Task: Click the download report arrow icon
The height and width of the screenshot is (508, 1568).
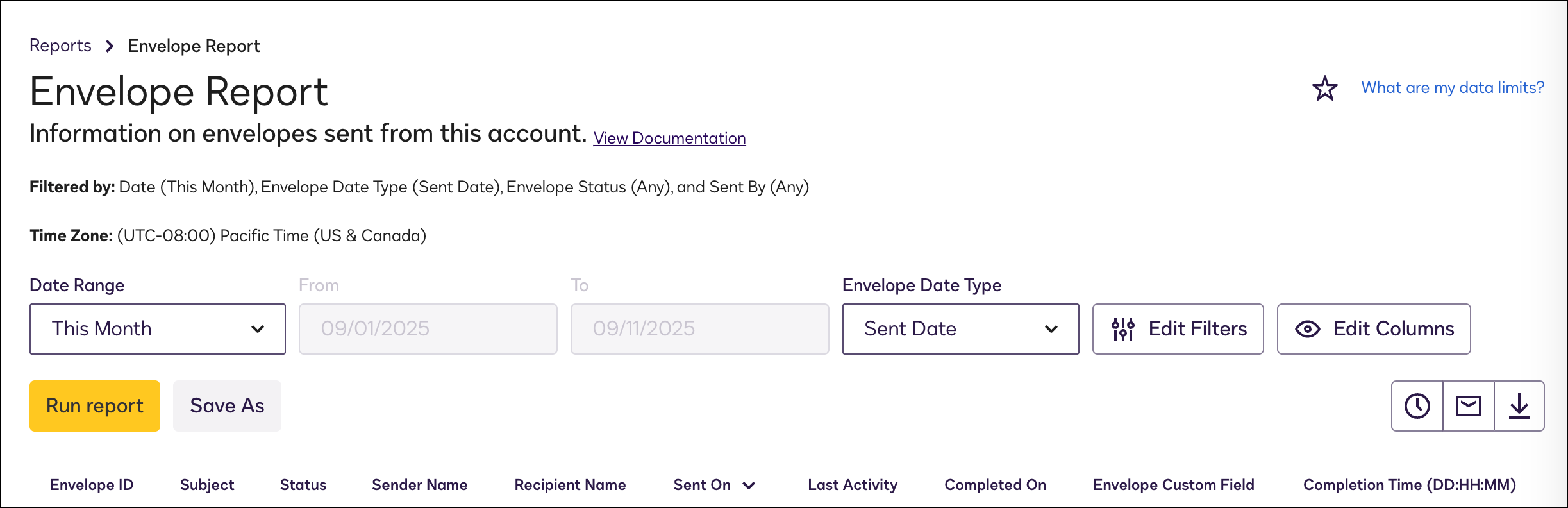Action: (x=1519, y=406)
